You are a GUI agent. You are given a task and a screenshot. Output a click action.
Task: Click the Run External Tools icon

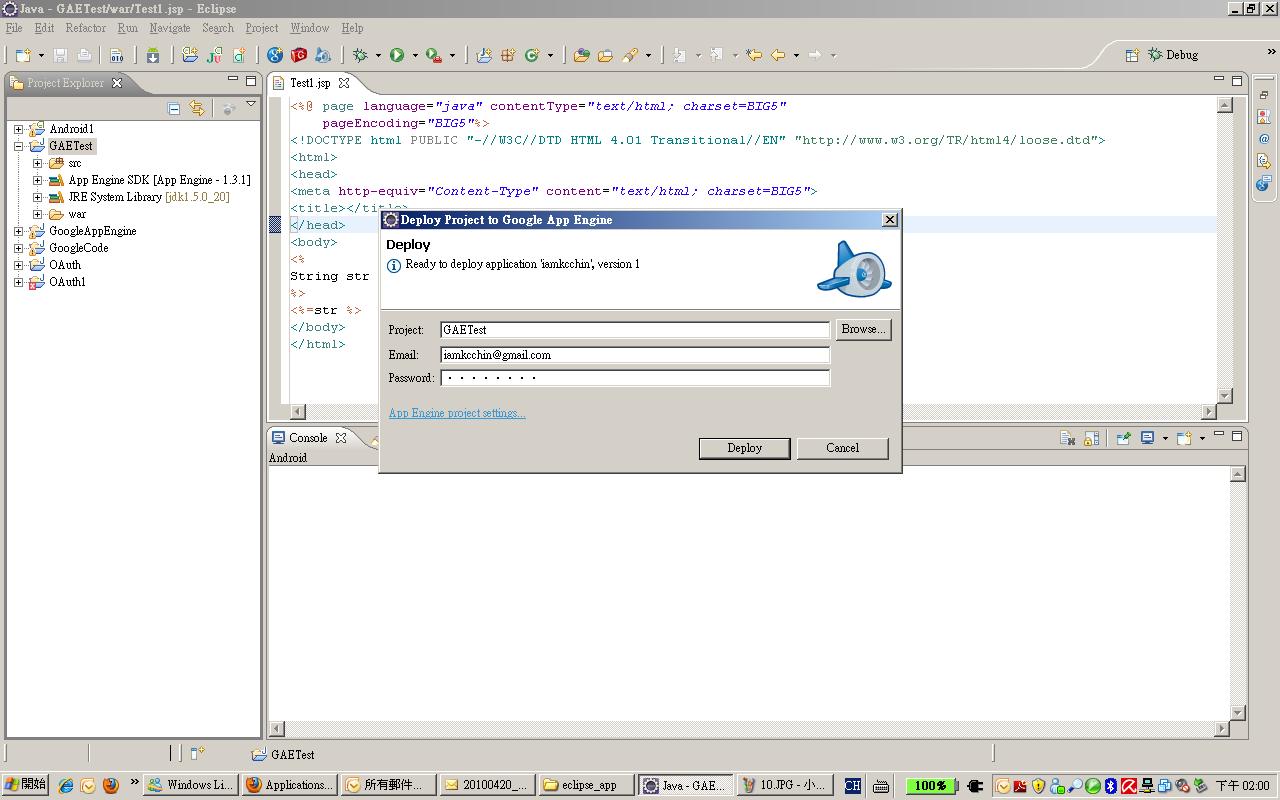(433, 55)
